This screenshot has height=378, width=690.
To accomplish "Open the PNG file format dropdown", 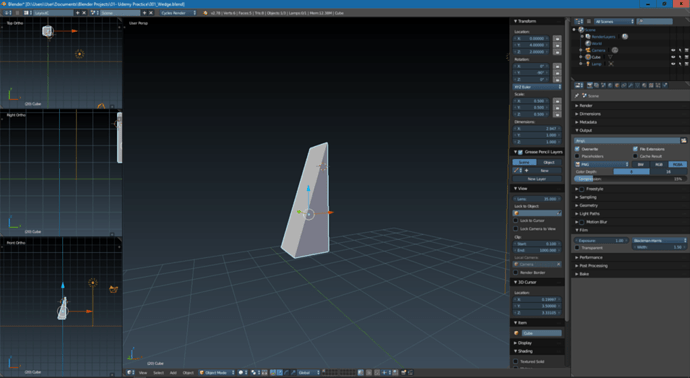I will (602, 165).
